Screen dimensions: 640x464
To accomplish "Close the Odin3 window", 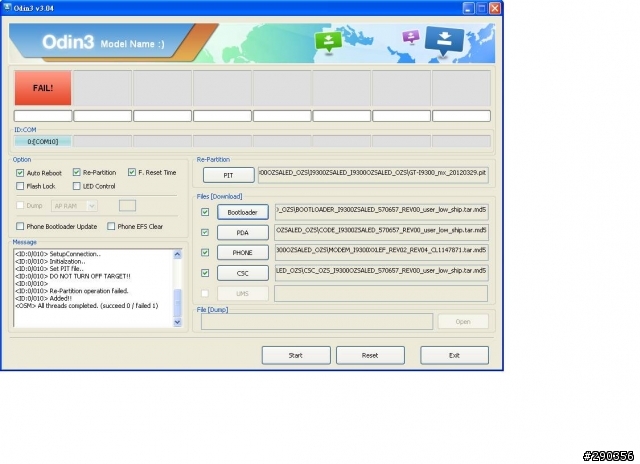I will pos(495,8).
